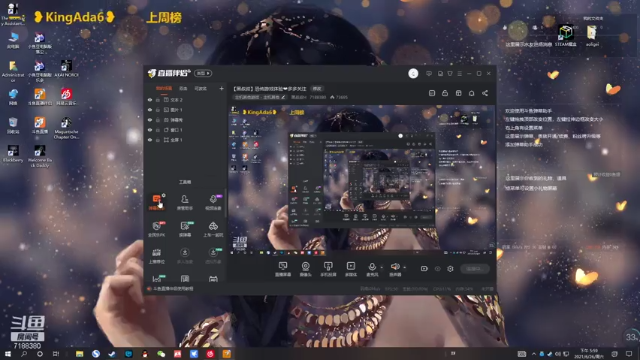The image size is (640, 360).
Task: Click the record video icon beside settings
Action: (x=424, y=269)
